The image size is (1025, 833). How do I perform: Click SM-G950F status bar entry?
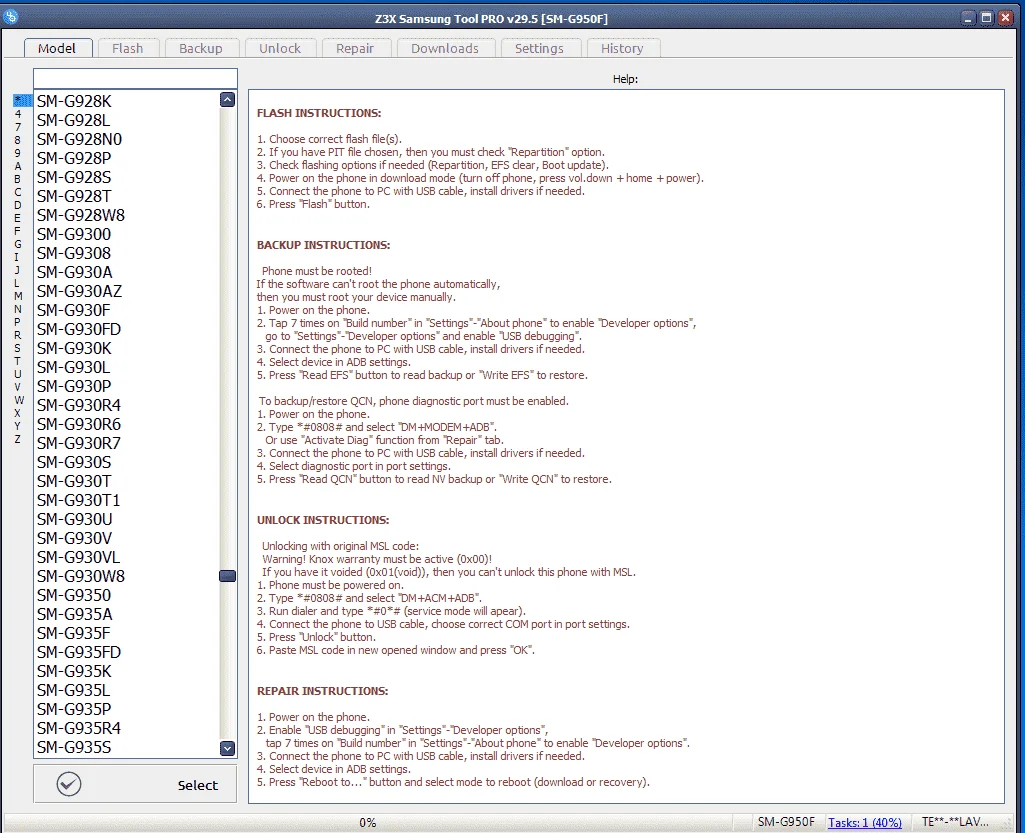786,822
